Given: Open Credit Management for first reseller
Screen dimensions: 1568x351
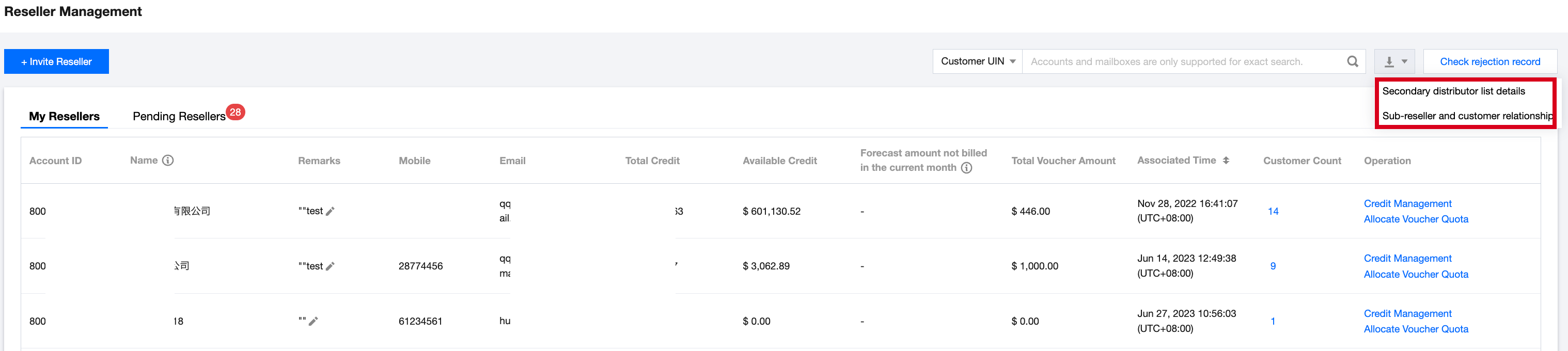Looking at the screenshot, I should pos(1407,204).
